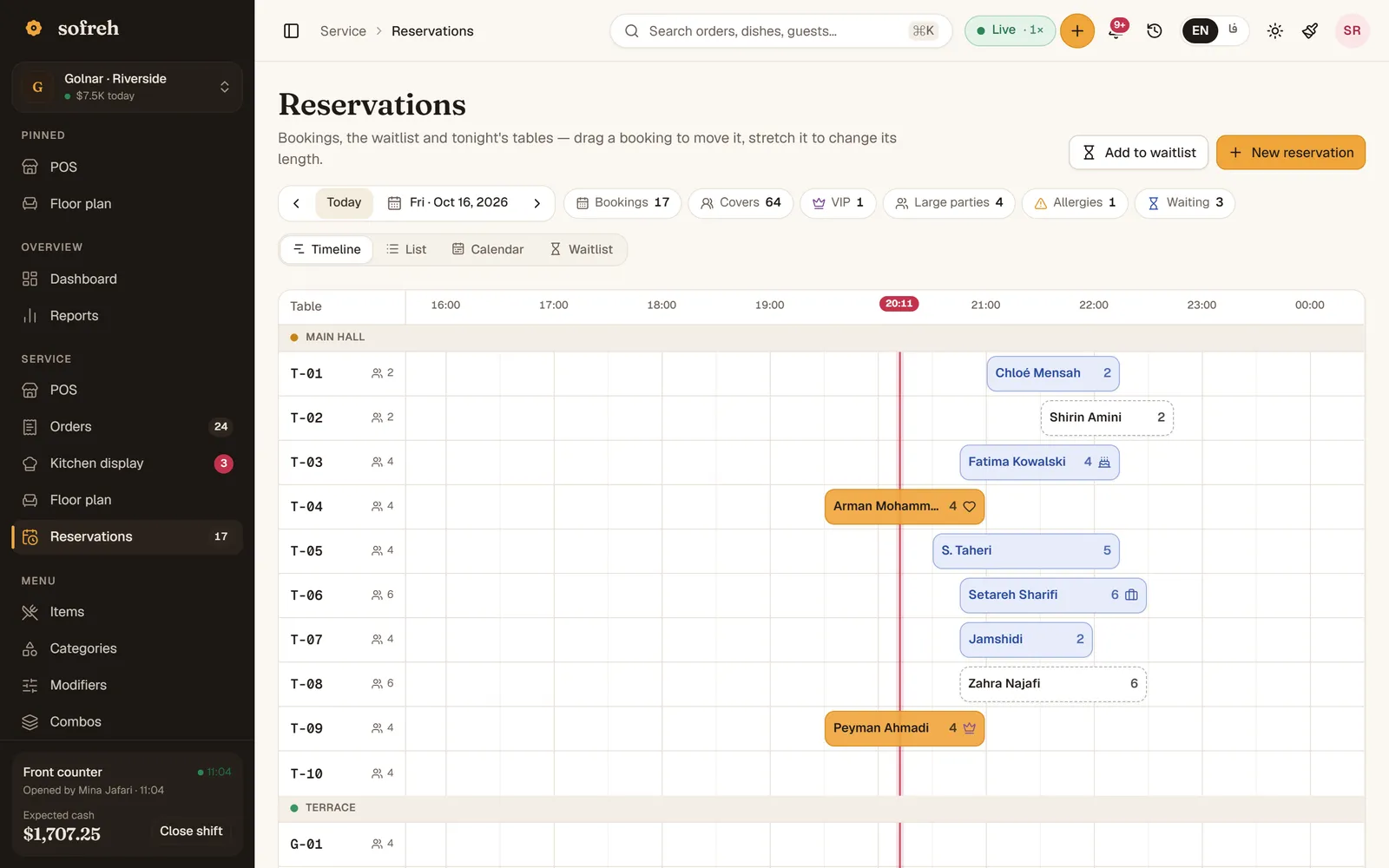Switch to Calendar view tab
The height and width of the screenshot is (868, 1389).
click(488, 250)
